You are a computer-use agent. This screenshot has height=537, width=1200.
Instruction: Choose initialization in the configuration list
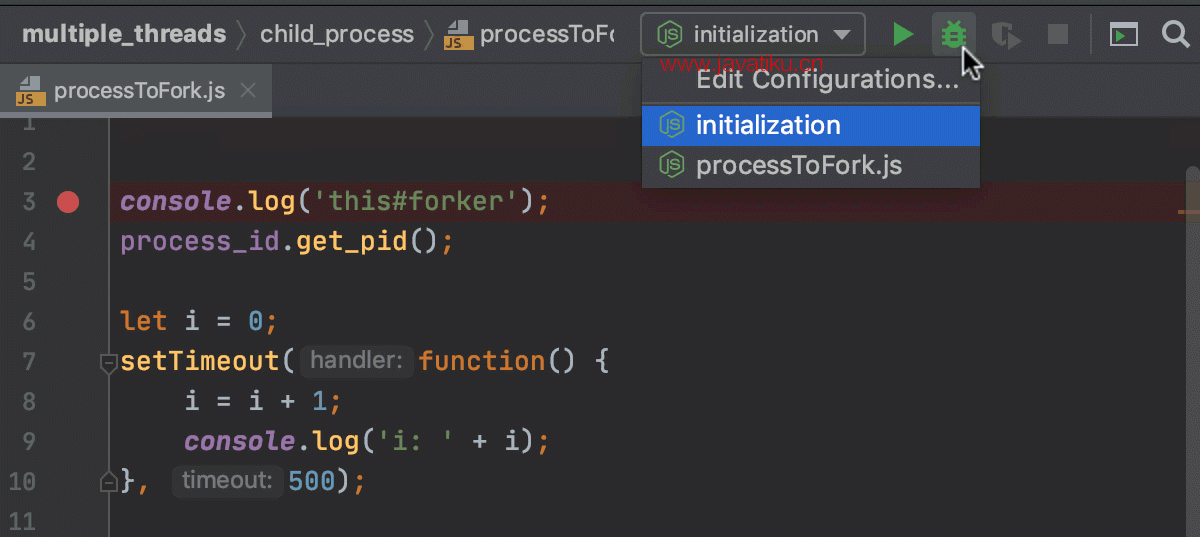[x=811, y=125]
